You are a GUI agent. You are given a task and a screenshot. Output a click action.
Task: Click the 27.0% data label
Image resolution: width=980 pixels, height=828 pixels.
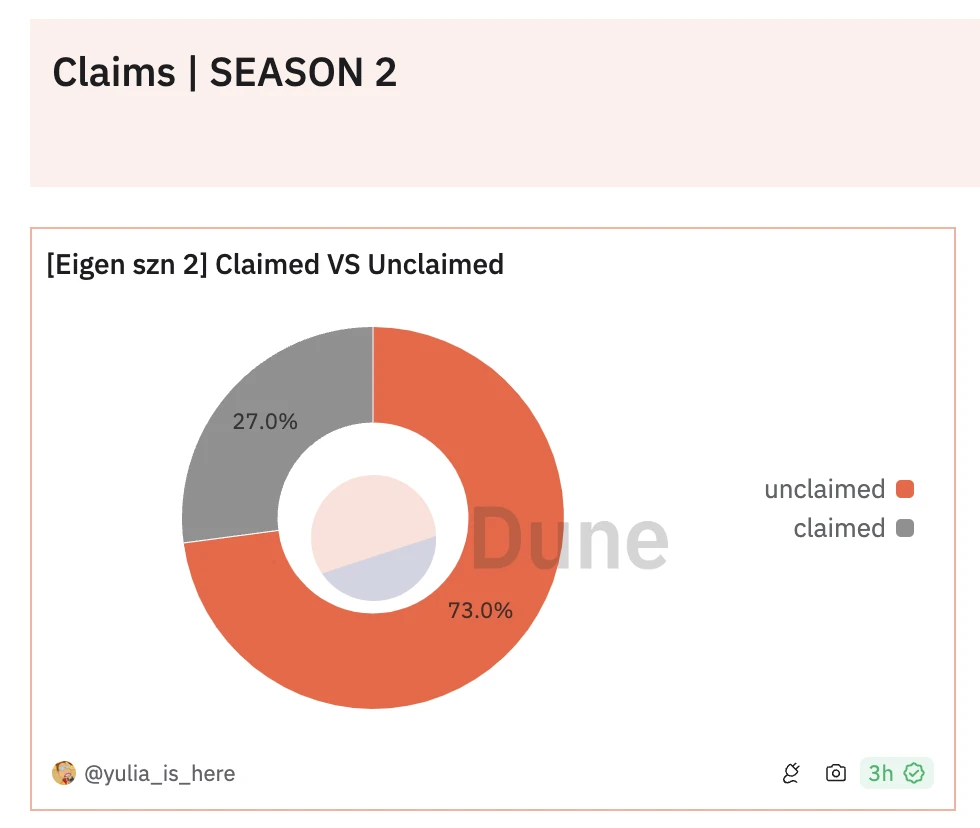coord(265,422)
